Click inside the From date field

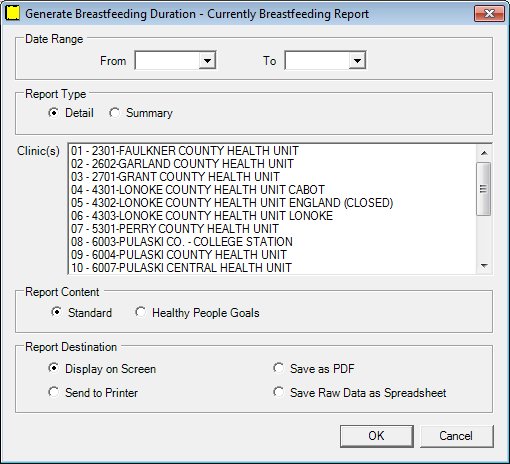(167, 60)
